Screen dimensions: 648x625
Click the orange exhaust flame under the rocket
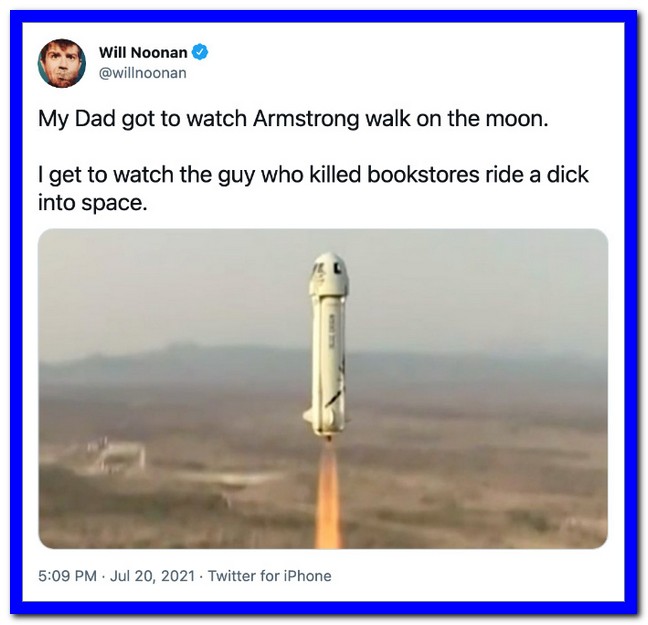pos(328,497)
